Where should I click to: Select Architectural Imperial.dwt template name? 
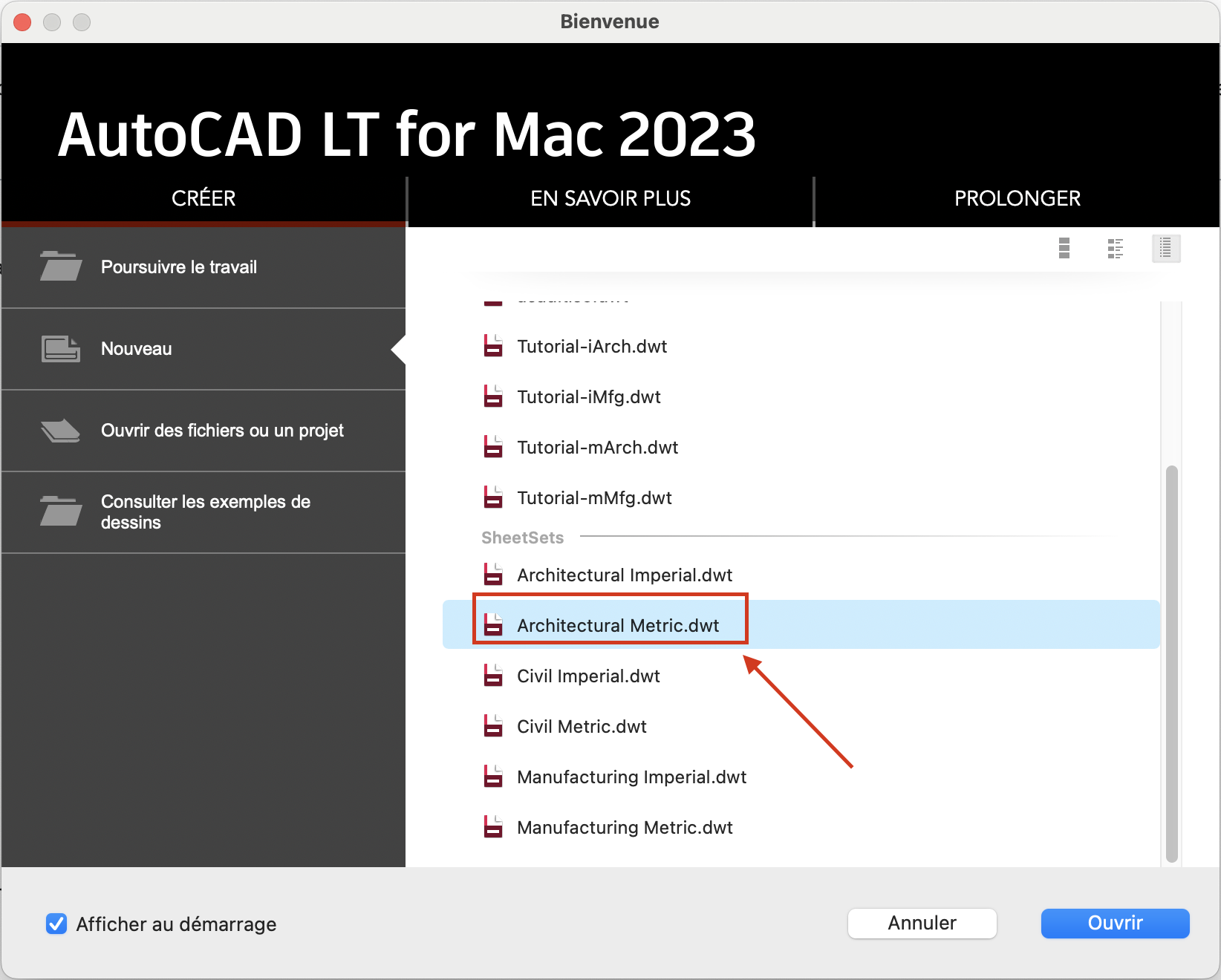[625, 575]
